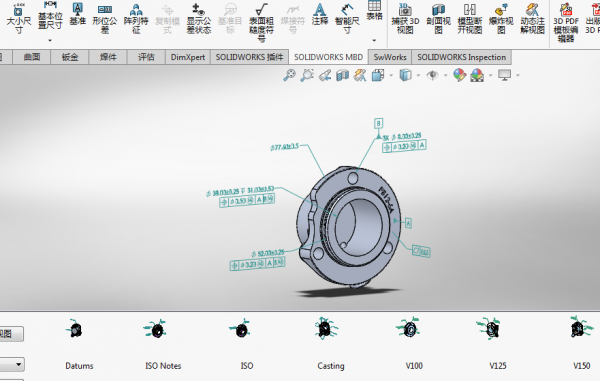Open the 剖面视图 section view tool
Image resolution: width=600 pixels, height=381 pixels.
click(439, 18)
